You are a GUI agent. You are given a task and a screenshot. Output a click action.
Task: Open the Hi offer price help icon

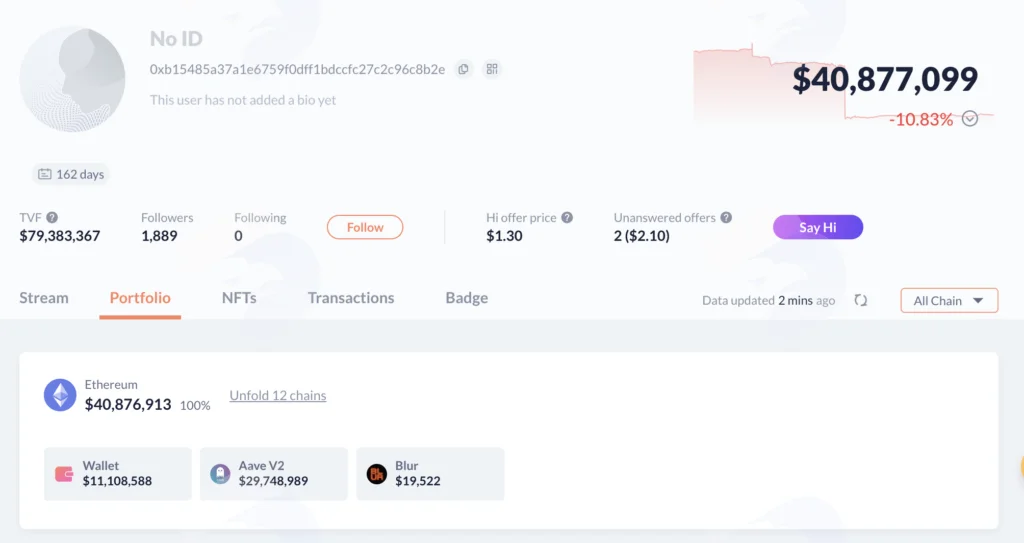567,218
